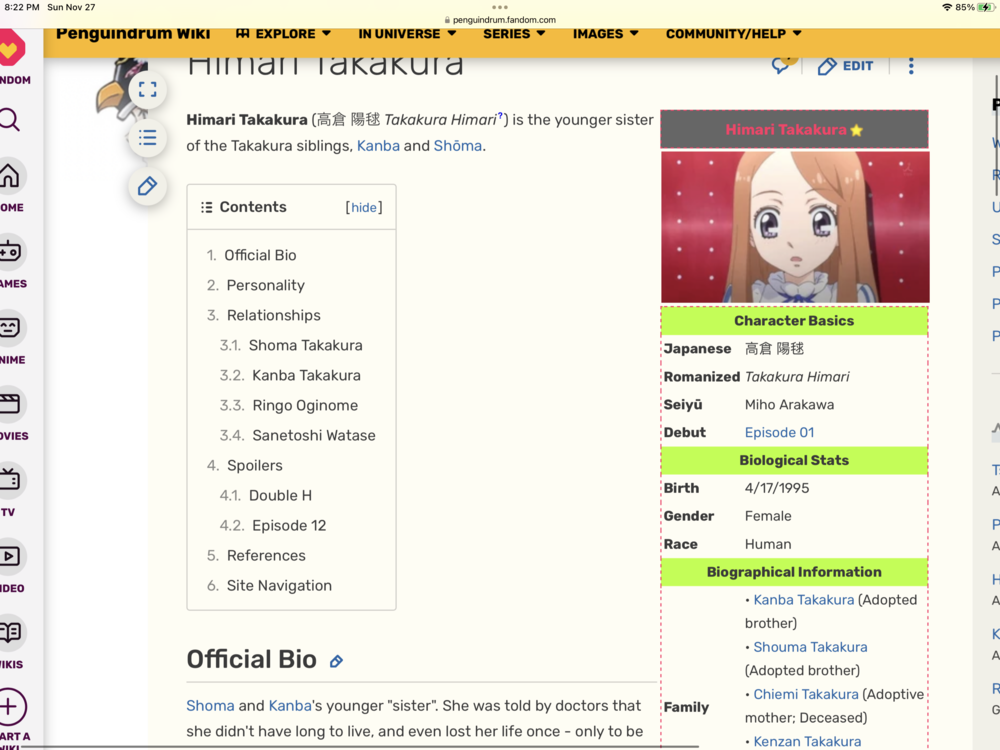Viewport: 1000px width, 750px height.
Task: Jump to Shoma Takakura subsection
Action: (305, 345)
